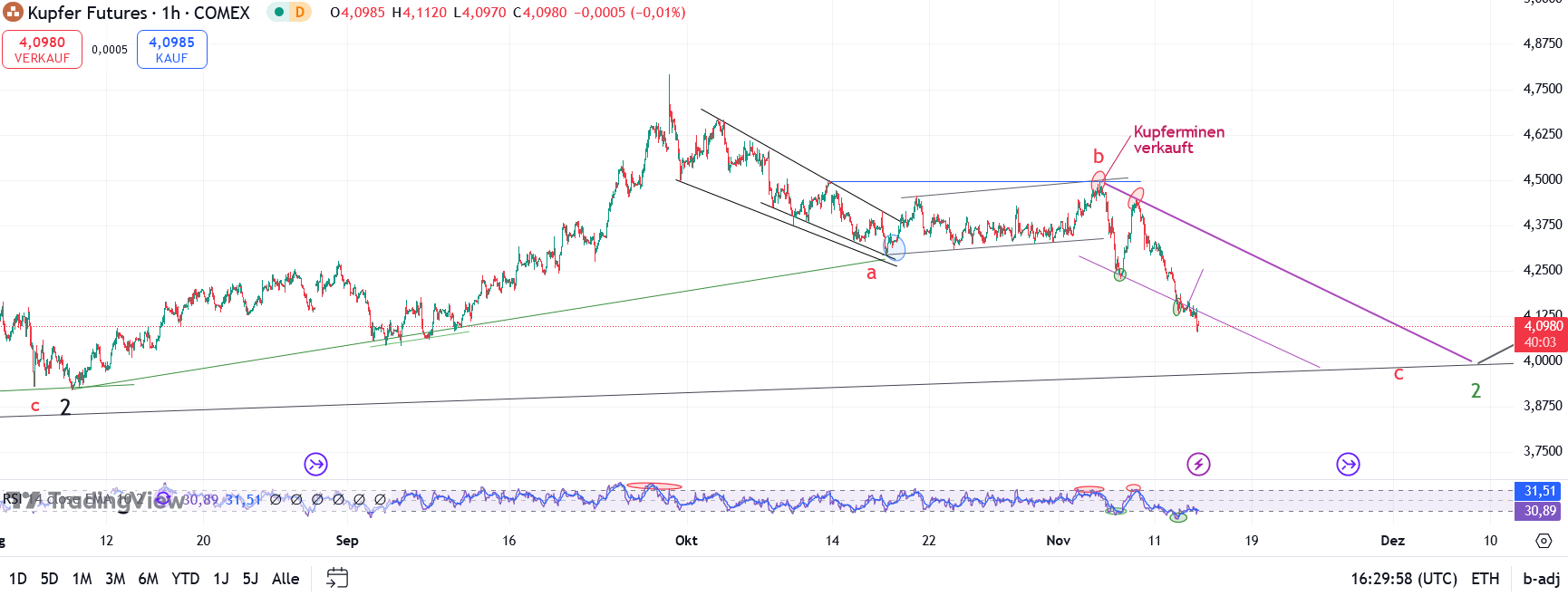Open the purple lightning event marker icon
Viewport: 1568px width, 596px height.
pos(1198,465)
